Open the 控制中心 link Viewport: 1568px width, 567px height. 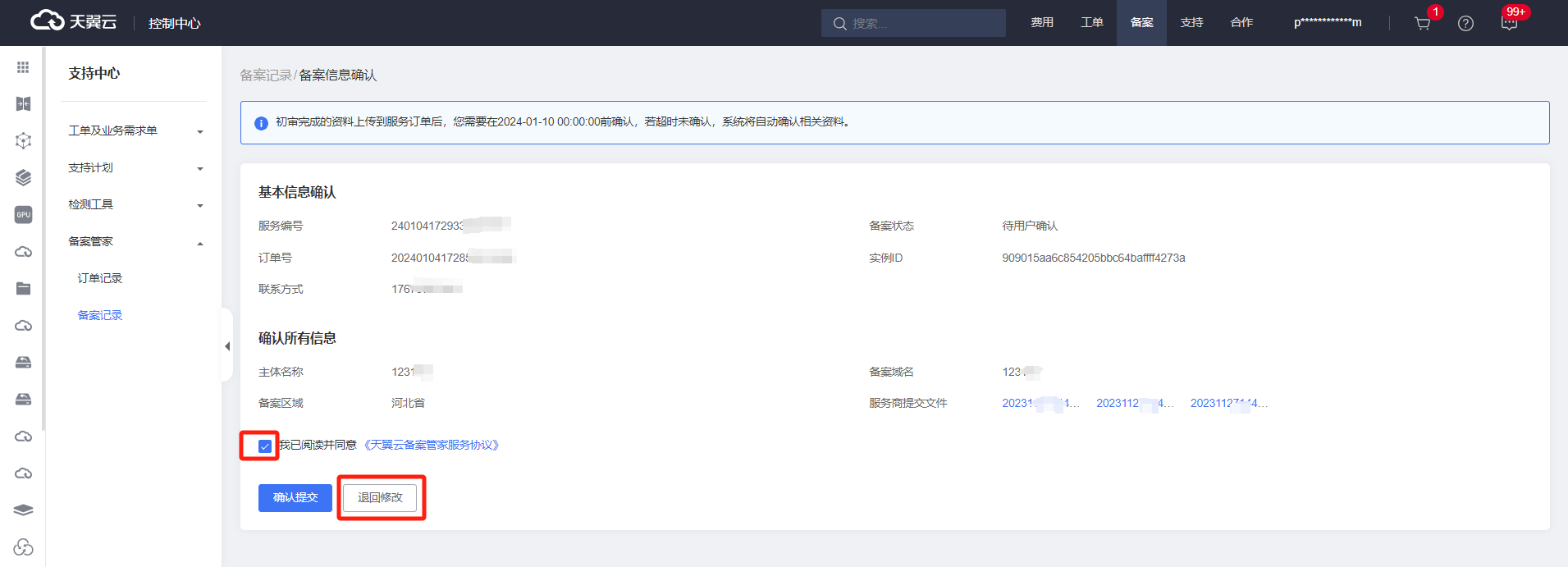point(174,23)
